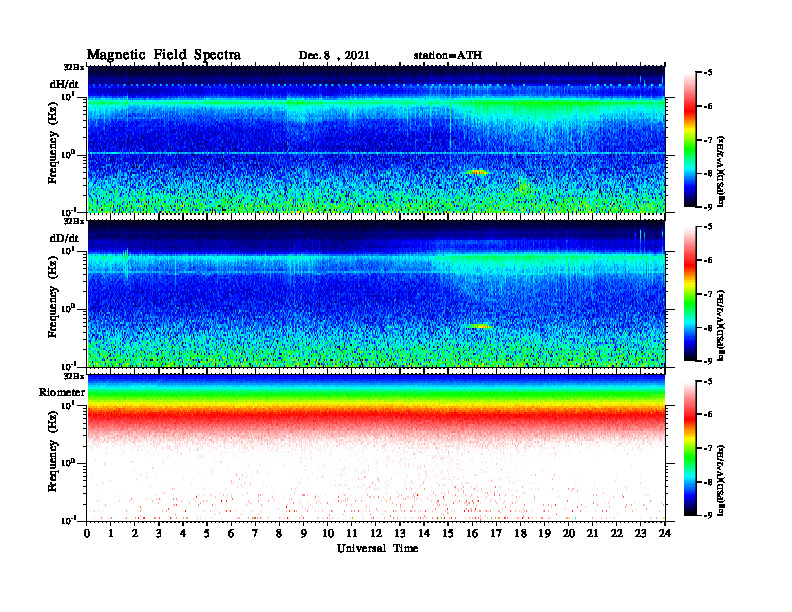This screenshot has width=792, height=612.
Task: Click hour tick label "20" on time axis
Action: coord(568,533)
